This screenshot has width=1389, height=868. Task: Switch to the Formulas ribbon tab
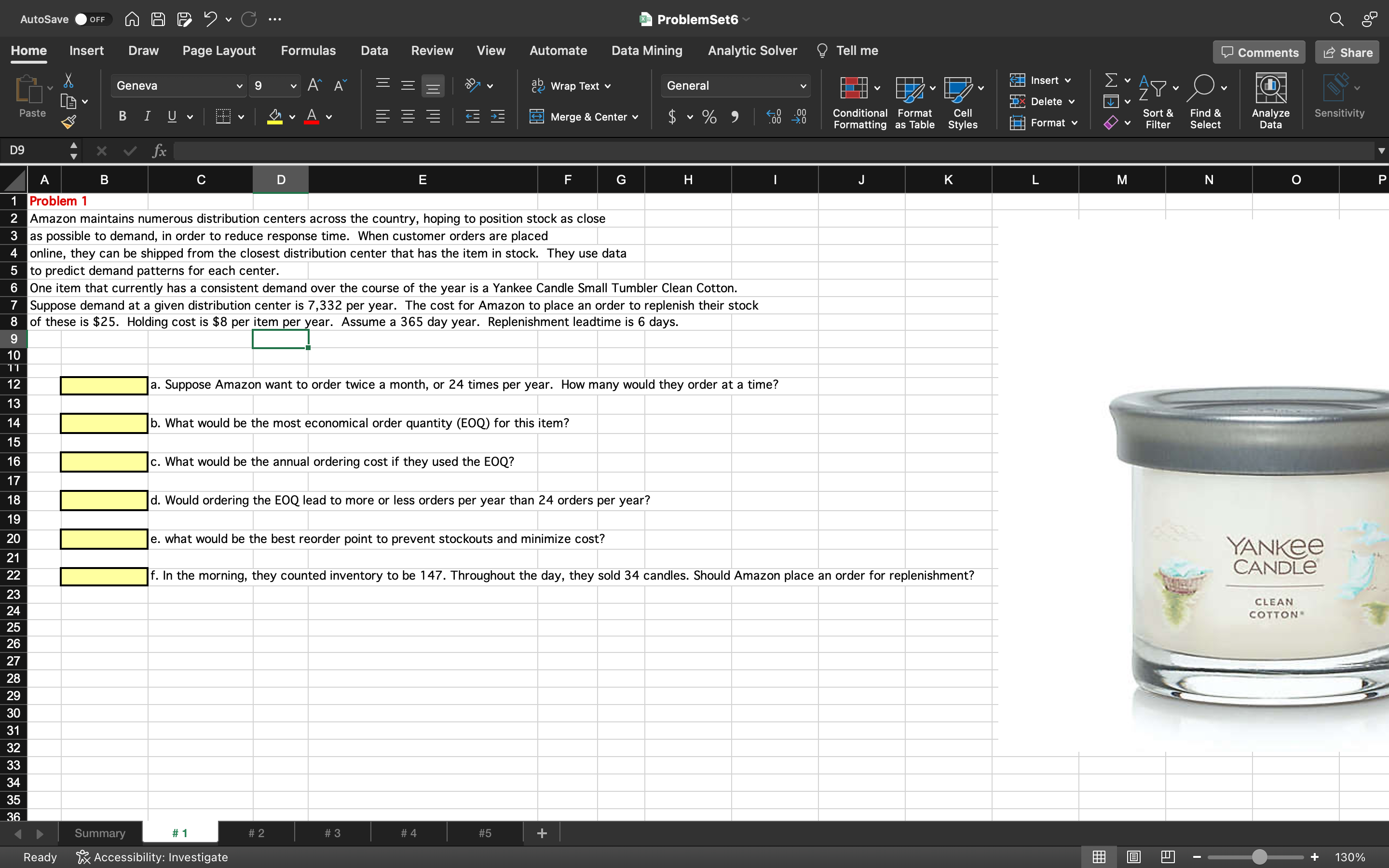pyautogui.click(x=308, y=51)
